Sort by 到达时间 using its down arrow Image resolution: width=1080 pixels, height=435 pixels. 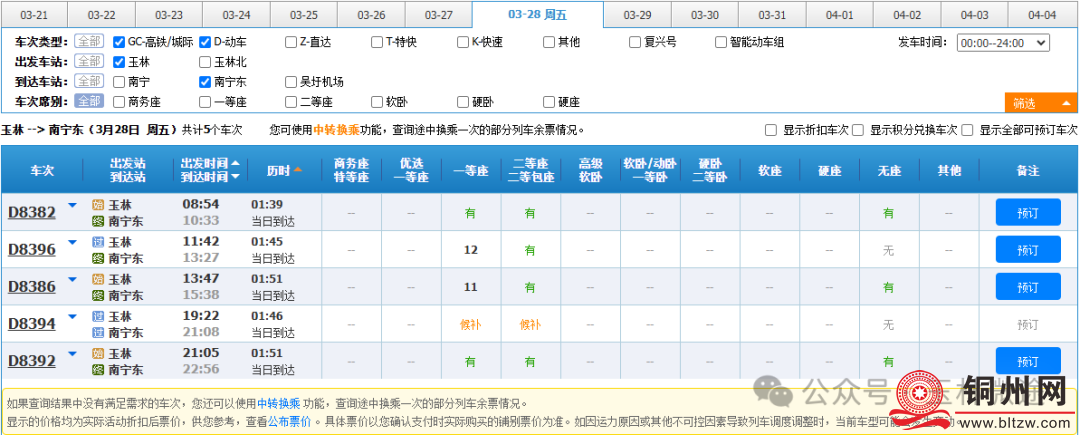pyautogui.click(x=236, y=177)
